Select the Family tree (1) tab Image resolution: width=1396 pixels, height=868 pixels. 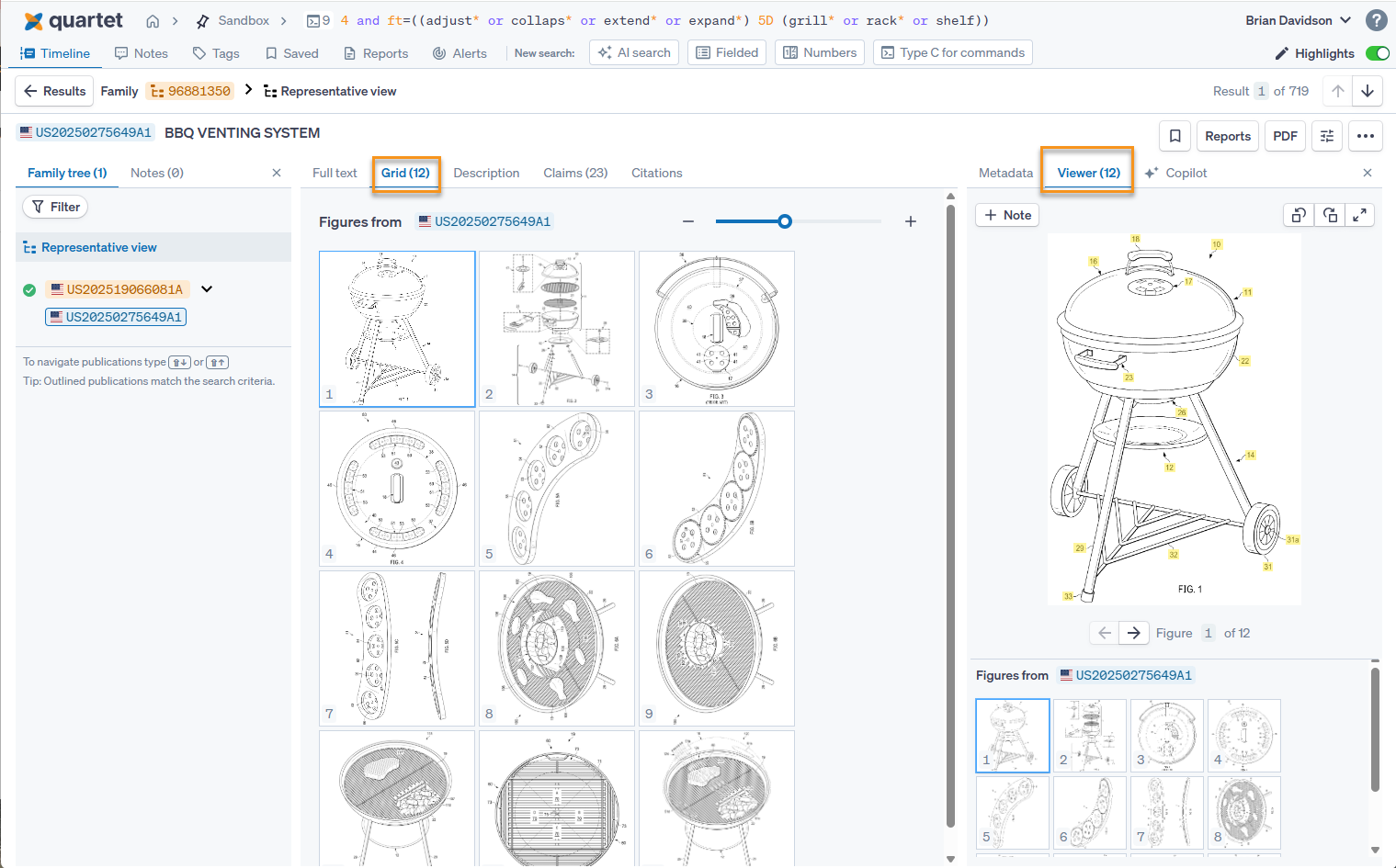(x=67, y=173)
